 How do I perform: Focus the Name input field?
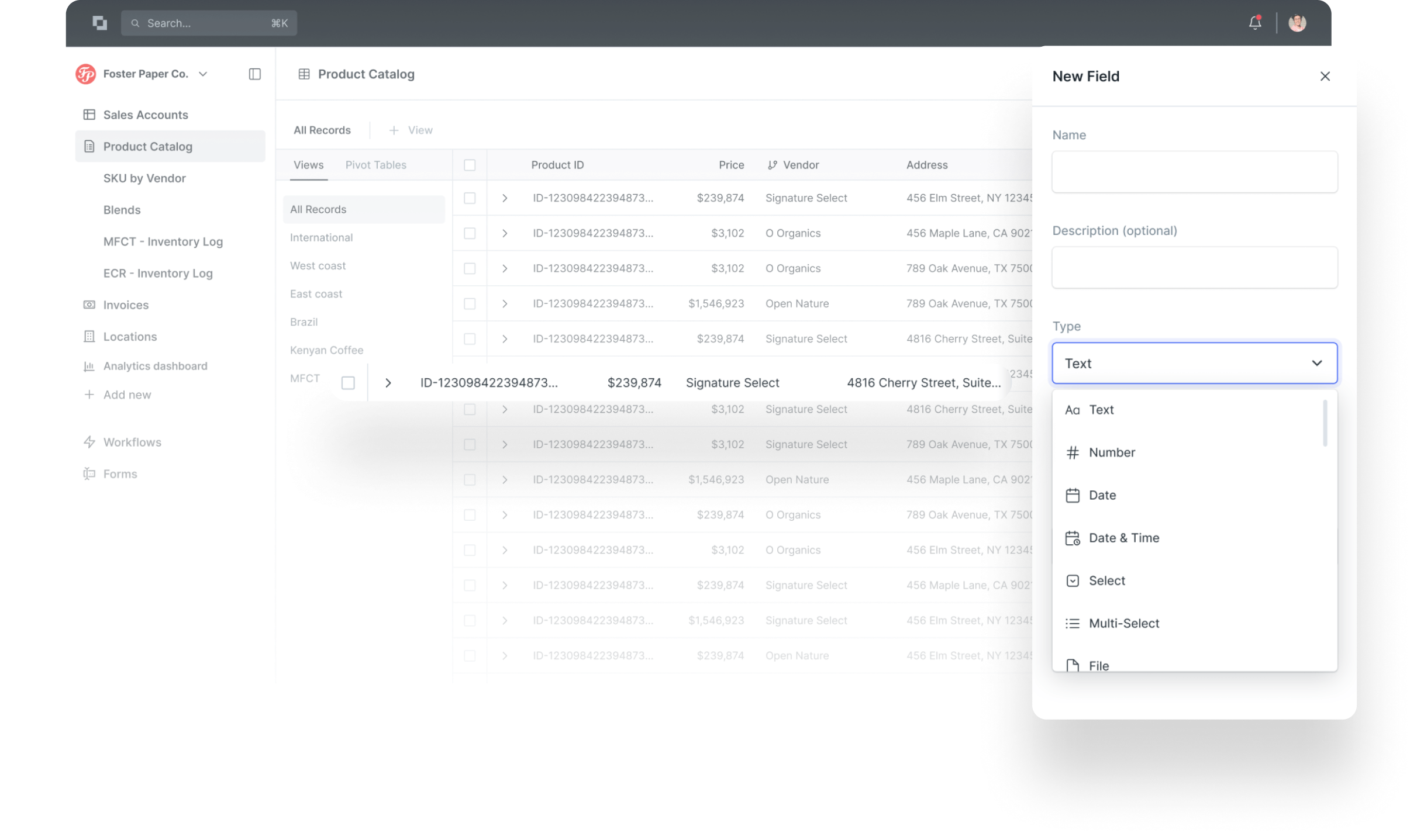click(x=1194, y=172)
